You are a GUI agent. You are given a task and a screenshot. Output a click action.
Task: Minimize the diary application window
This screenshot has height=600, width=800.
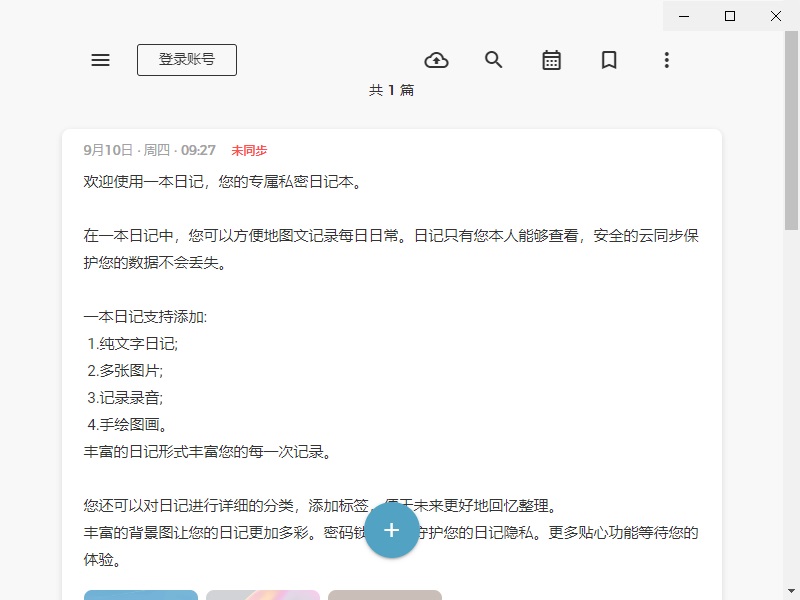(684, 16)
